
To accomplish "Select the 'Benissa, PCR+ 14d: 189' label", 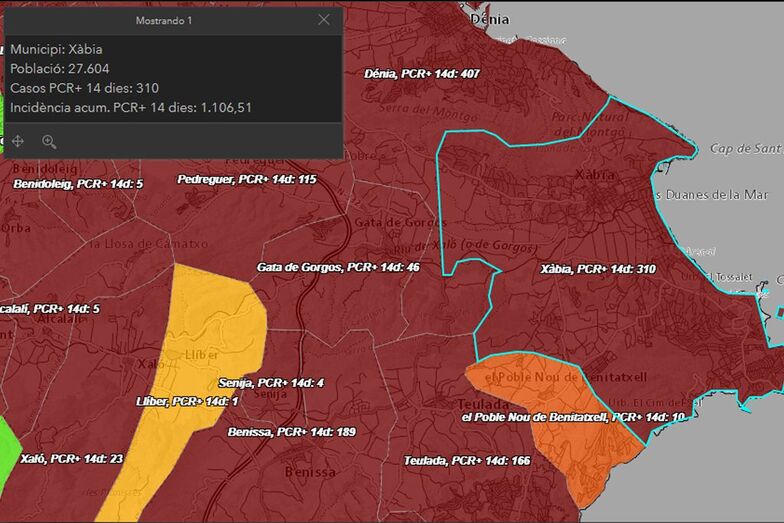I will 292,432.
